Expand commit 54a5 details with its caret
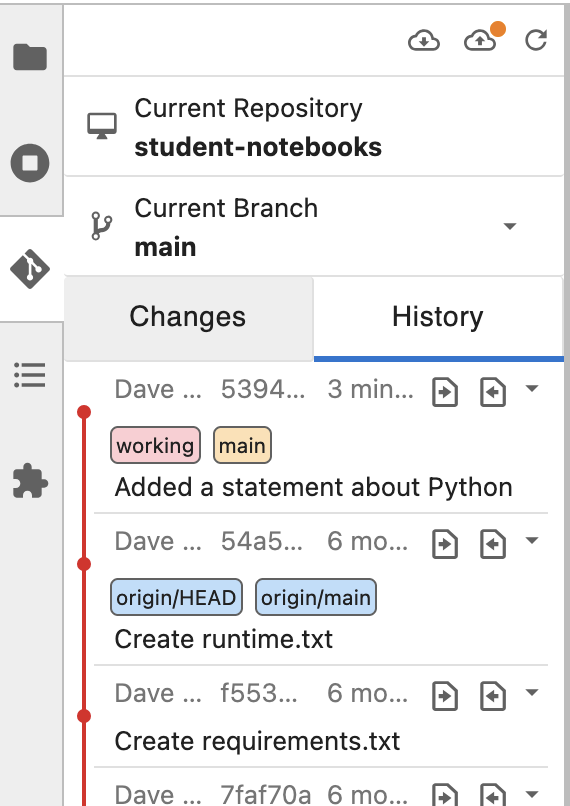The height and width of the screenshot is (806, 570). point(532,540)
